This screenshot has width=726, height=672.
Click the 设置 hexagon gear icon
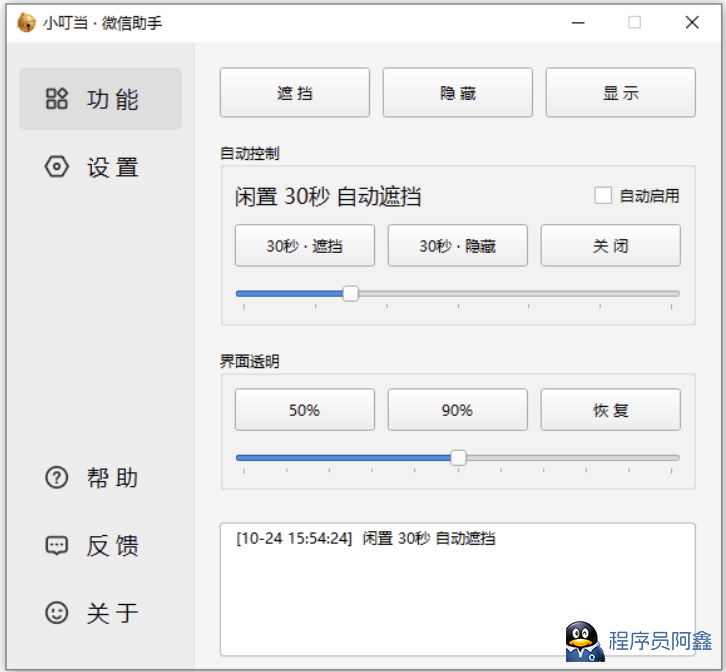click(x=57, y=167)
